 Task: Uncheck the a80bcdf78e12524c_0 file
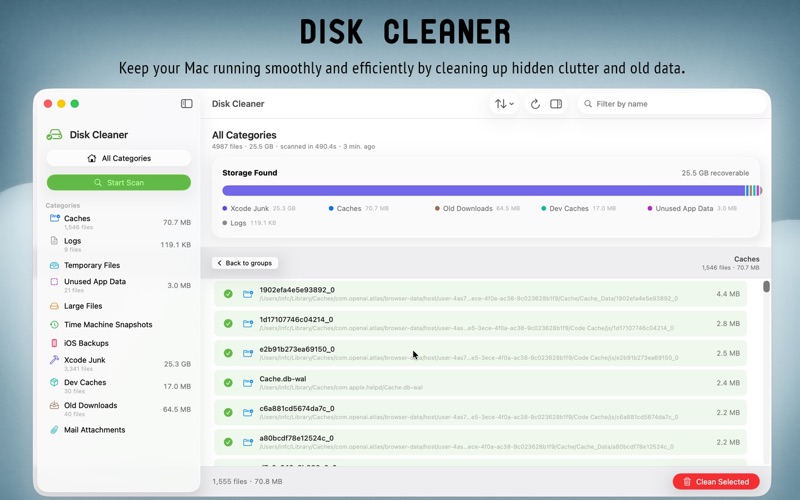(x=228, y=442)
